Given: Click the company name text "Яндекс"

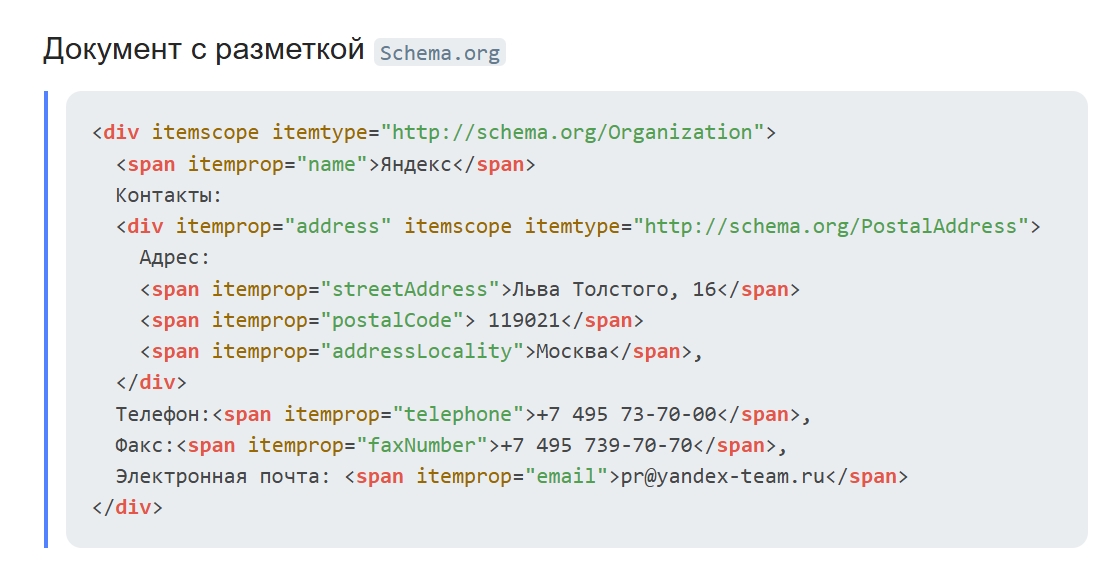Looking at the screenshot, I should (x=416, y=164).
